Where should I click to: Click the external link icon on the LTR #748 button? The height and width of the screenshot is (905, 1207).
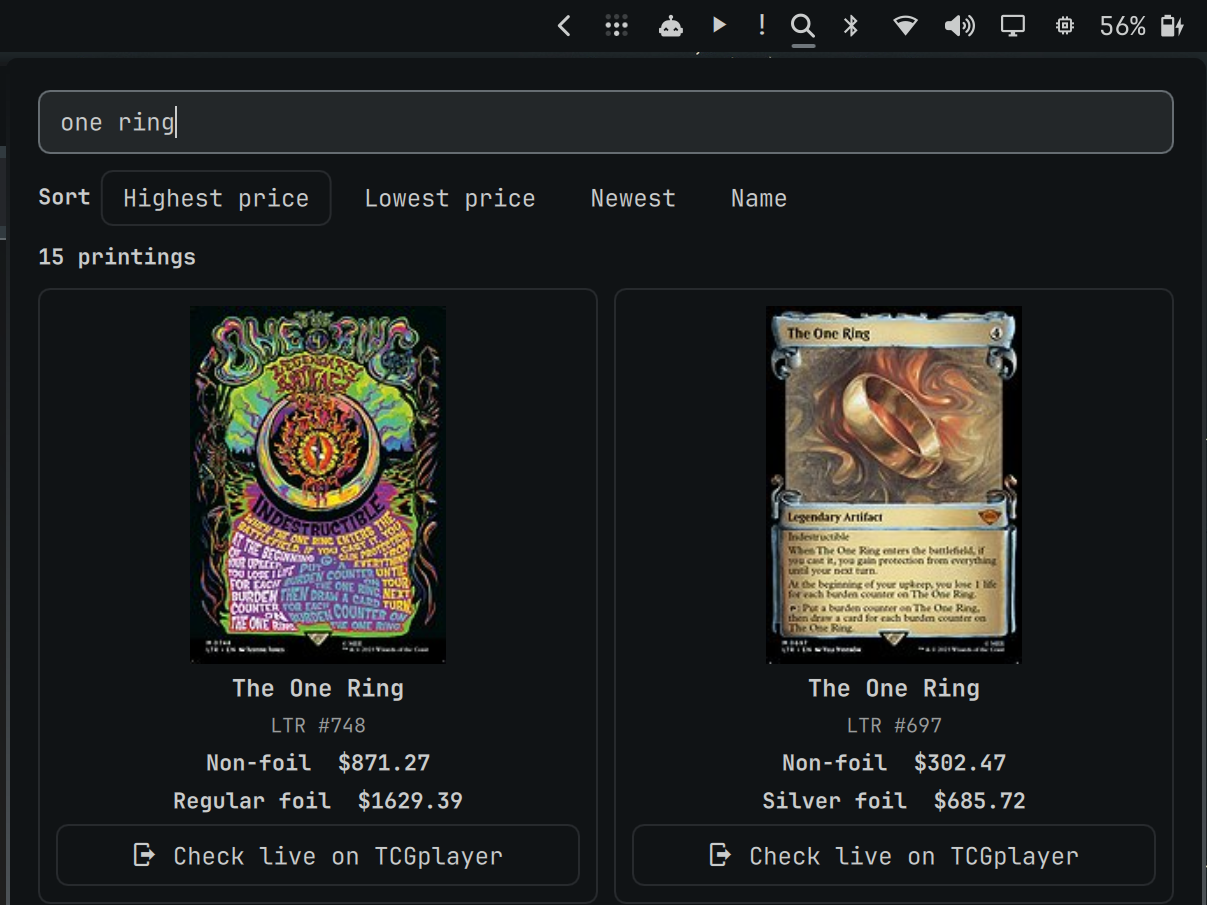coord(145,855)
